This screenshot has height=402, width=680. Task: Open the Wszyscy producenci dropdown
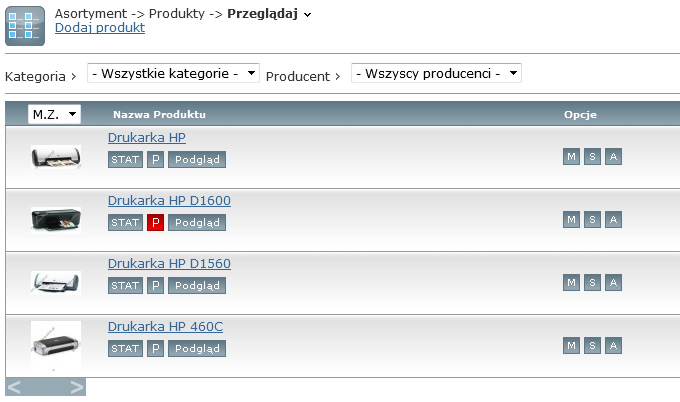pyautogui.click(x=436, y=73)
